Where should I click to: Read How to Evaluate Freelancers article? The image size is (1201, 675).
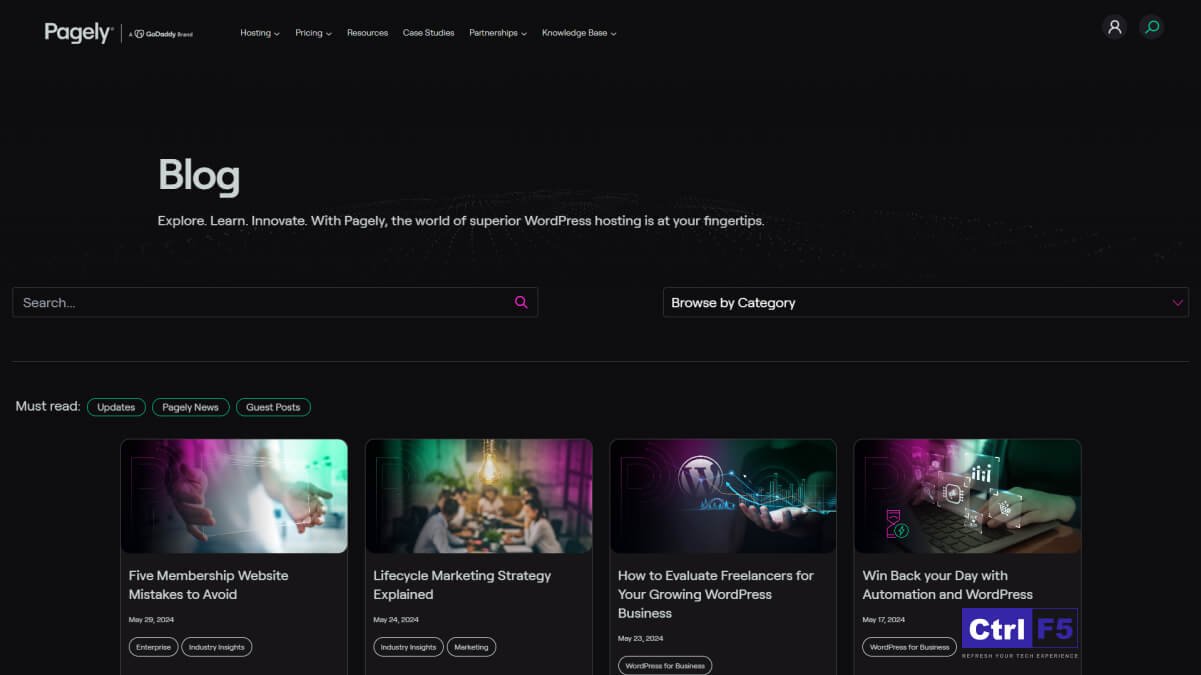point(715,594)
